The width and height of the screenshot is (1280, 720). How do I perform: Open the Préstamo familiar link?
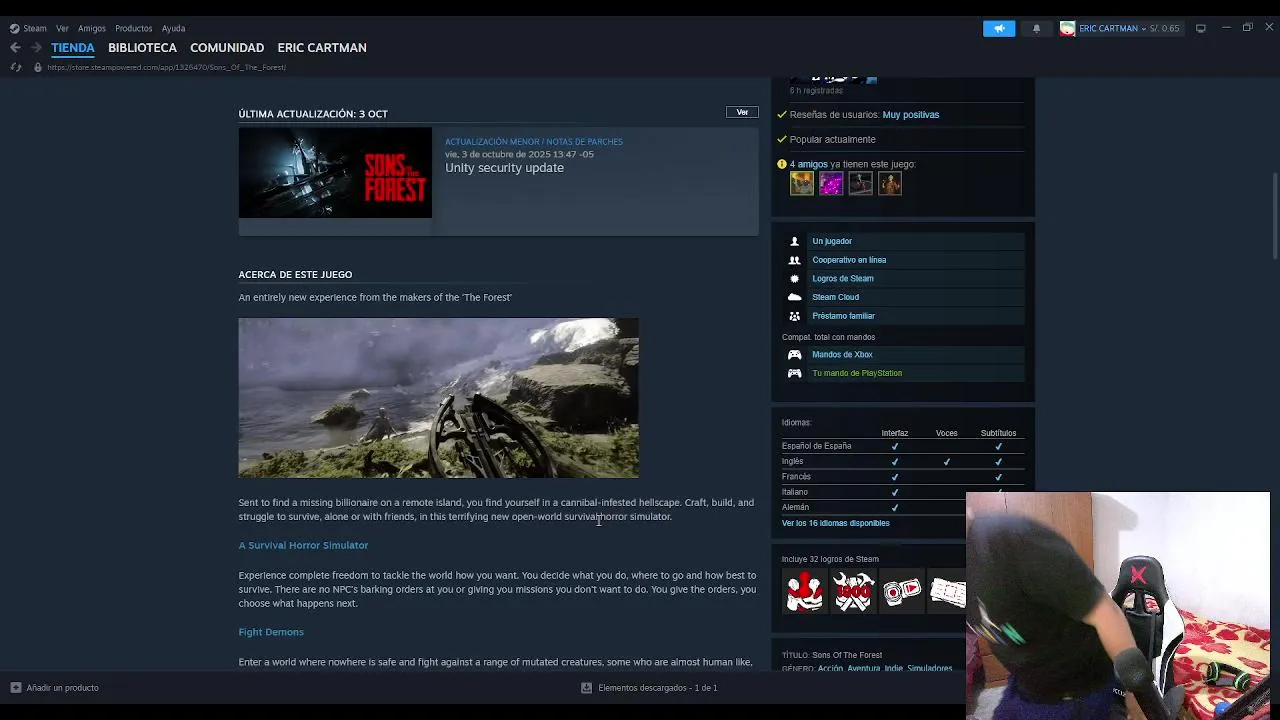coord(843,316)
